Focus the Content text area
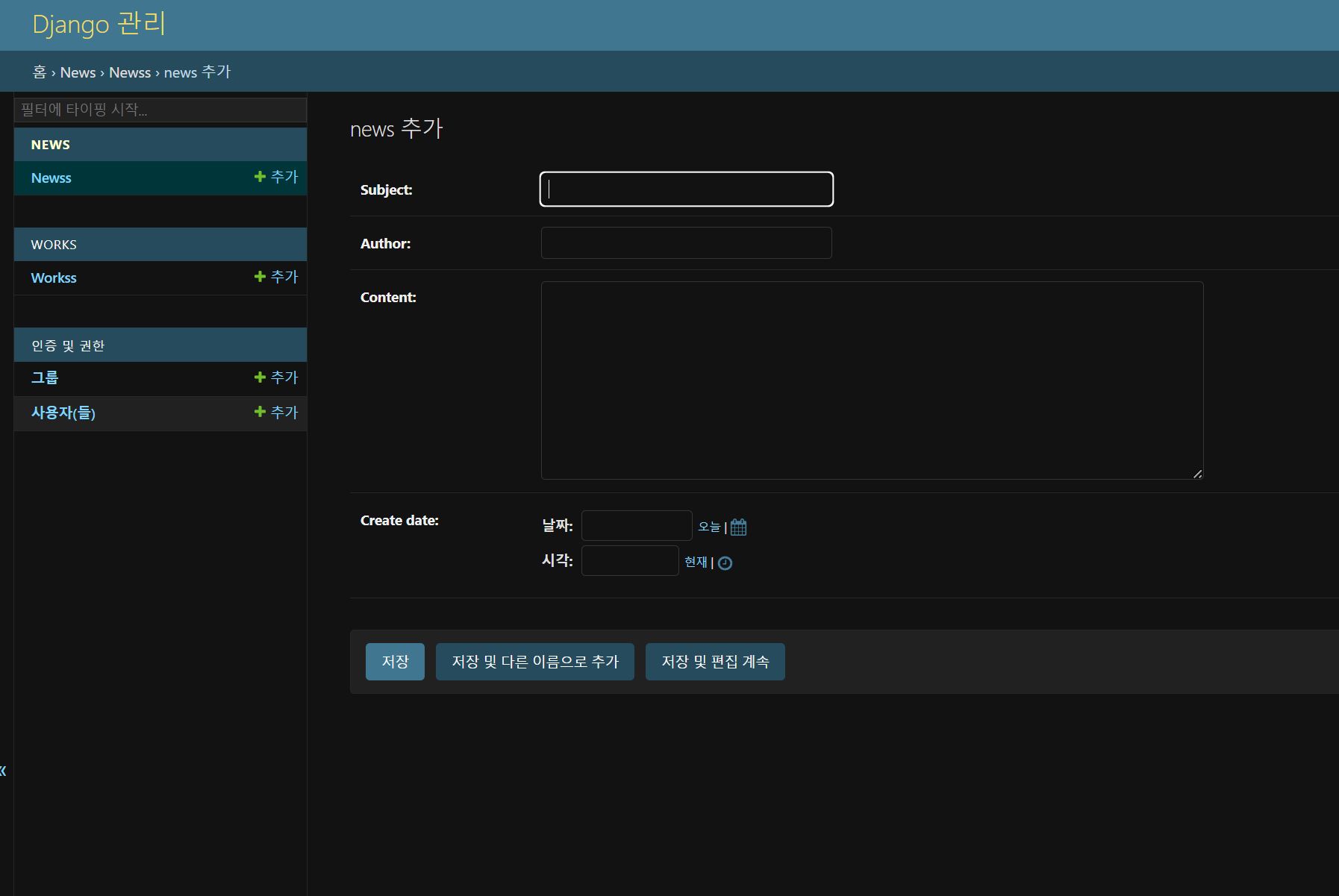The height and width of the screenshot is (896, 1339). click(872, 380)
